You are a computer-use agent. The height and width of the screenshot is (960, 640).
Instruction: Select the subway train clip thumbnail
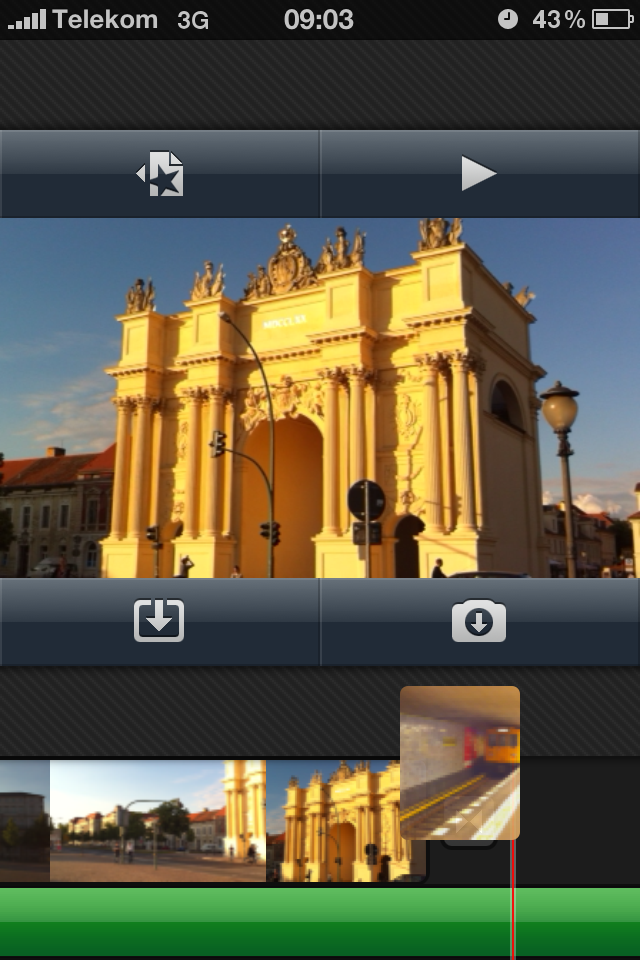point(460,763)
